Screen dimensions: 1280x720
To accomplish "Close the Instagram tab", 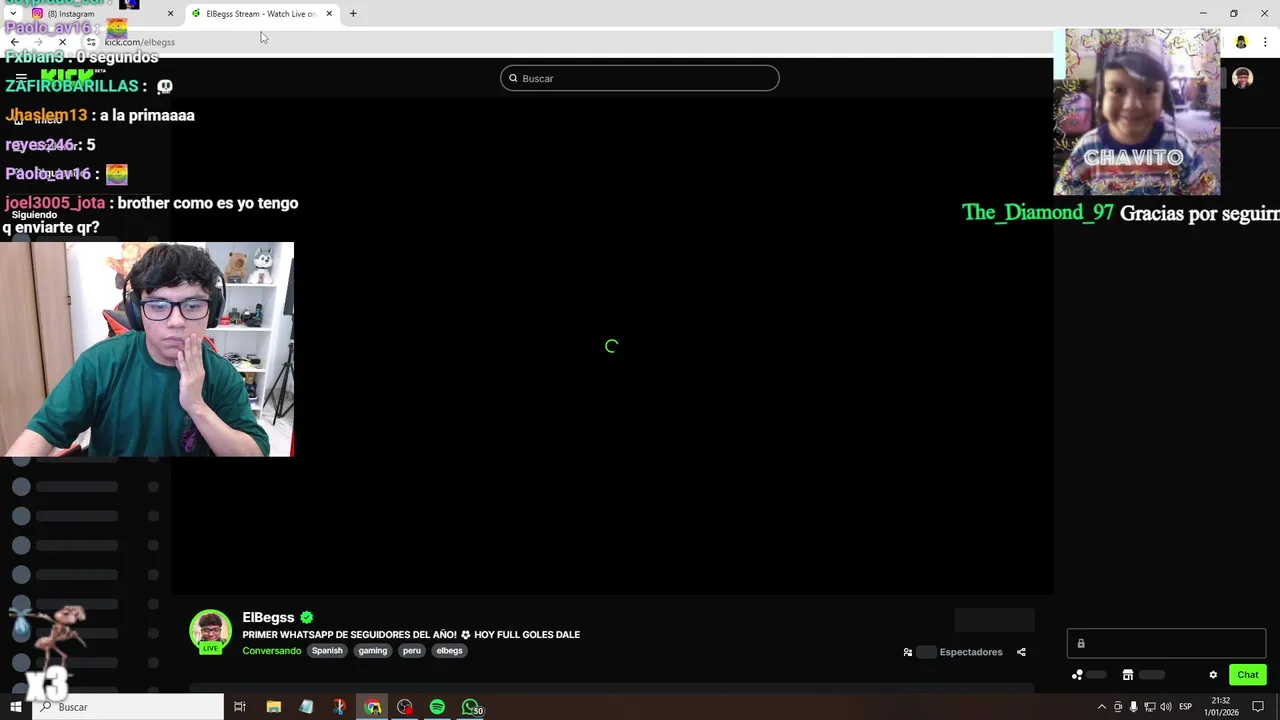I will [x=170, y=14].
